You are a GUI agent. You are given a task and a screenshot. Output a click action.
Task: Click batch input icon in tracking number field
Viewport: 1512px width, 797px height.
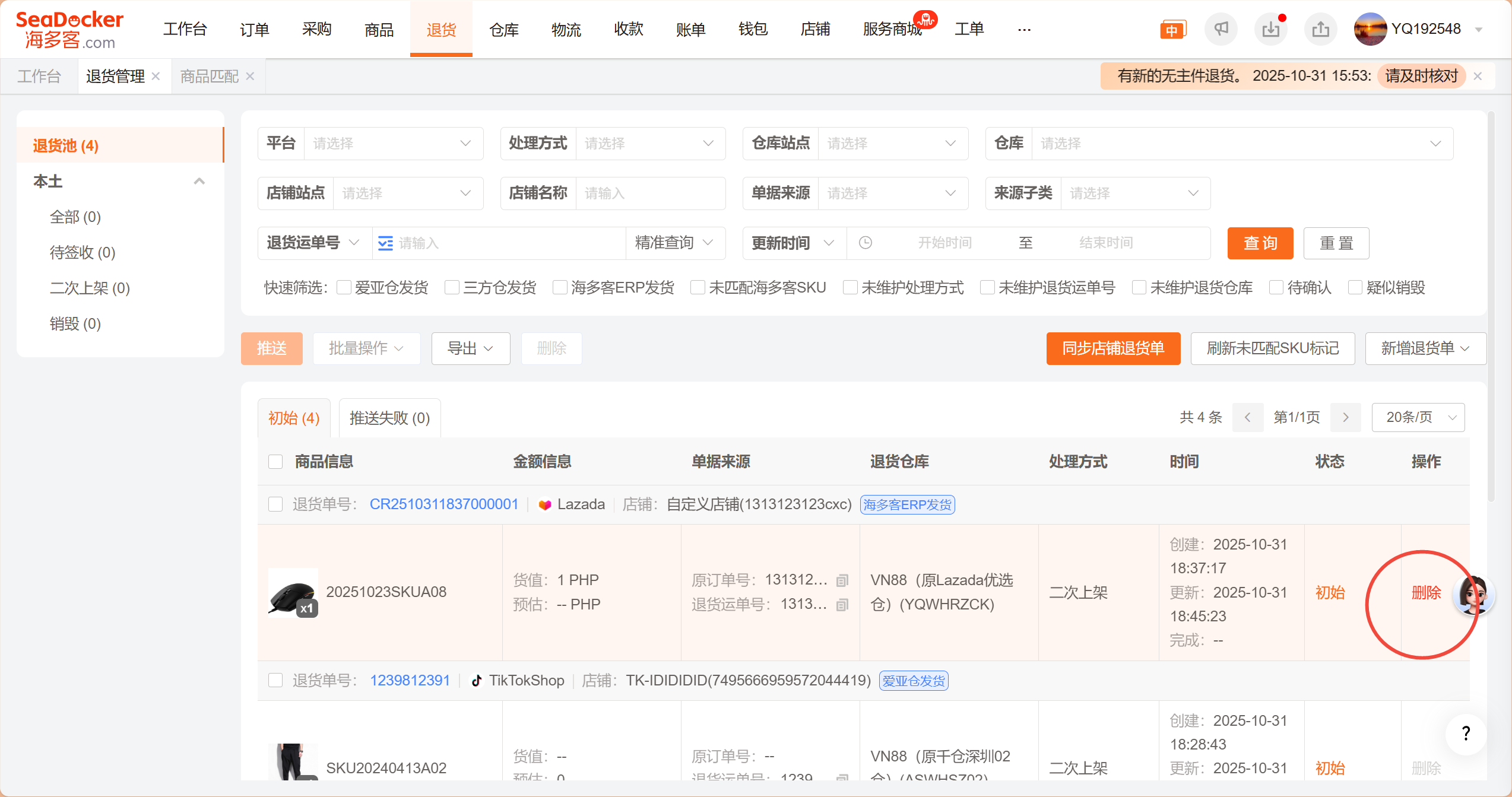coord(385,243)
